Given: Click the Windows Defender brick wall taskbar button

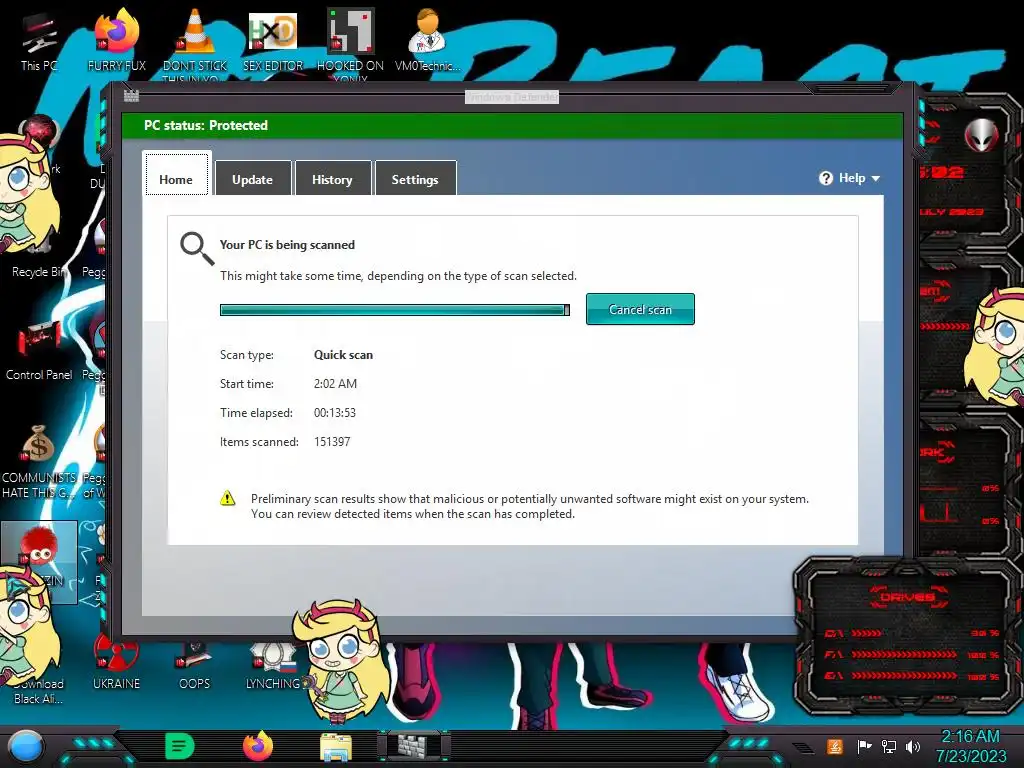Looking at the screenshot, I should pyautogui.click(x=413, y=745).
